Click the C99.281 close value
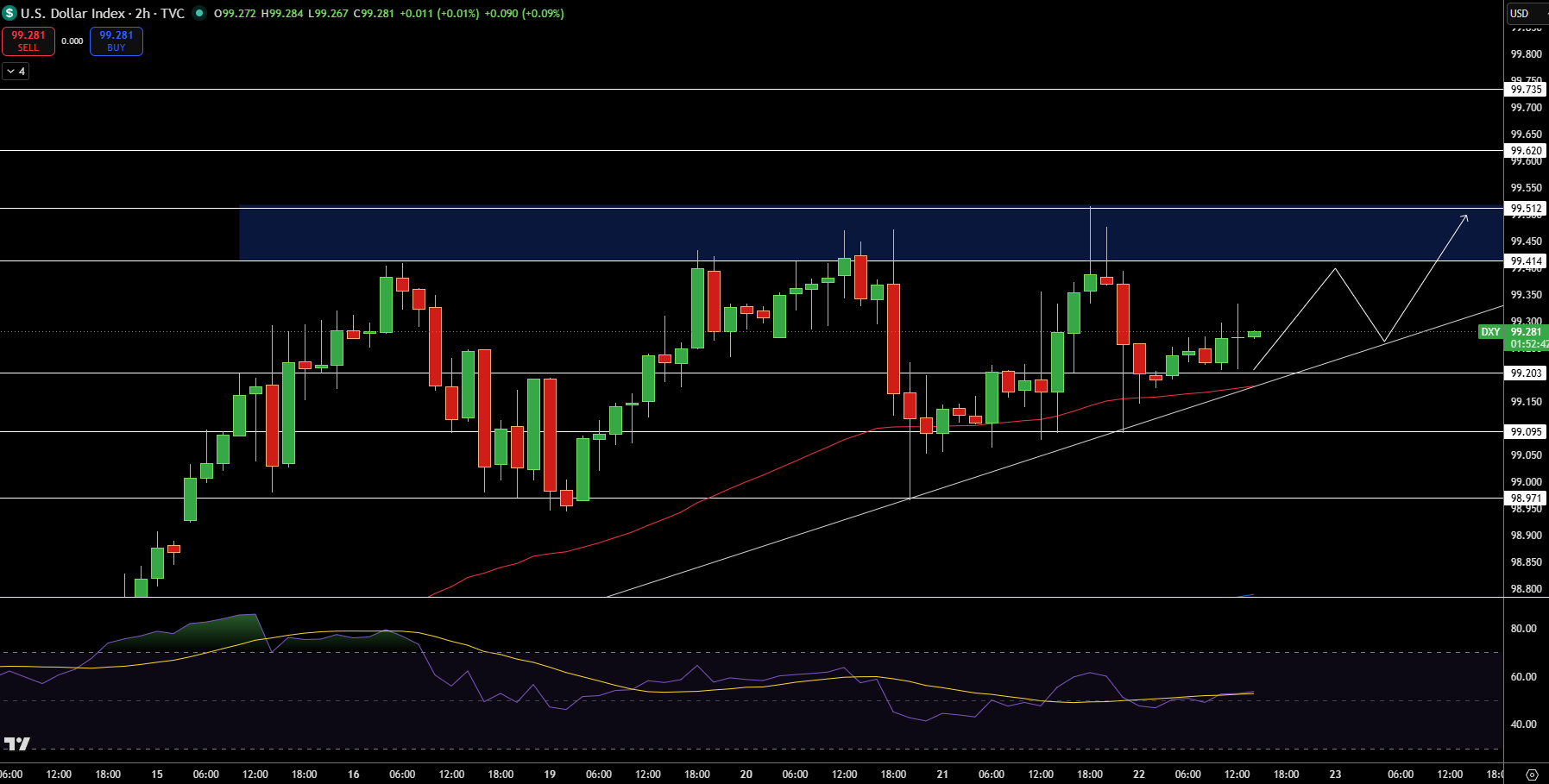Image resolution: width=1549 pixels, height=784 pixels. pyautogui.click(x=374, y=13)
